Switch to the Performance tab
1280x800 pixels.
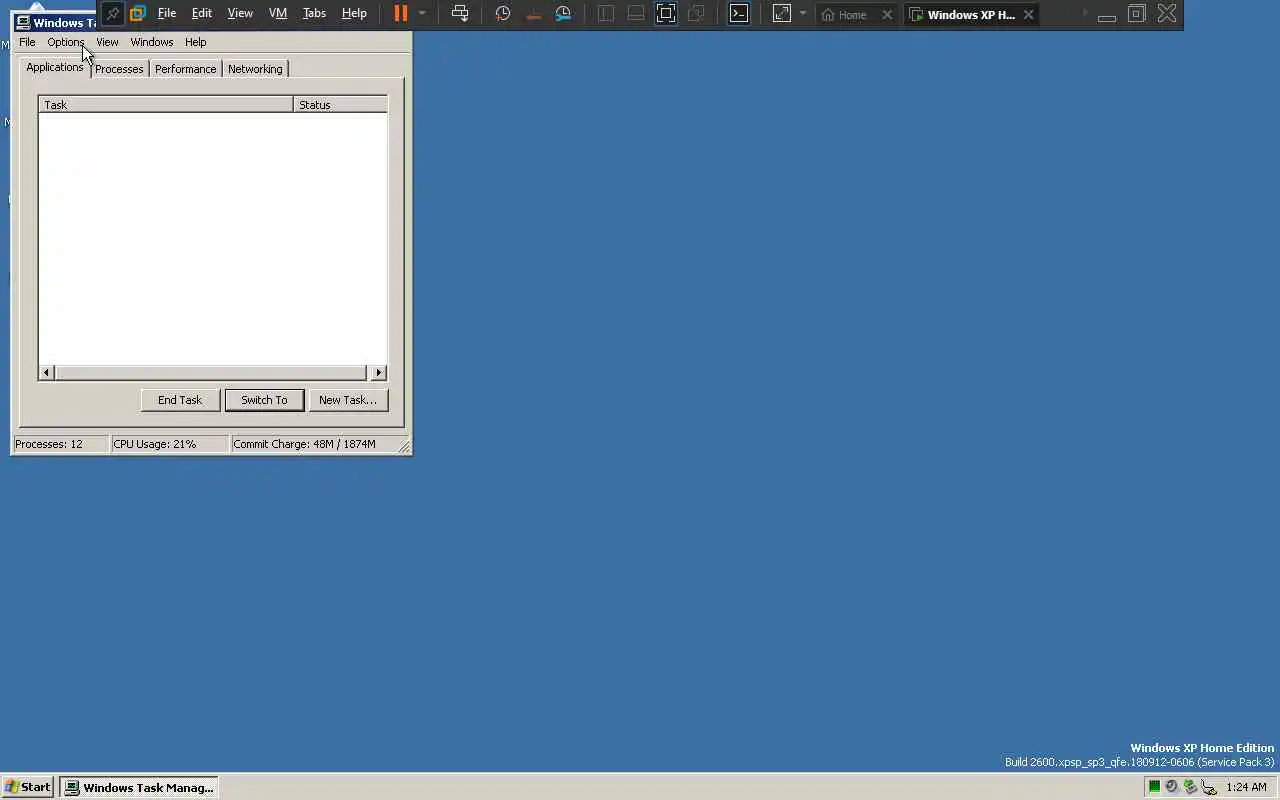coord(185,69)
